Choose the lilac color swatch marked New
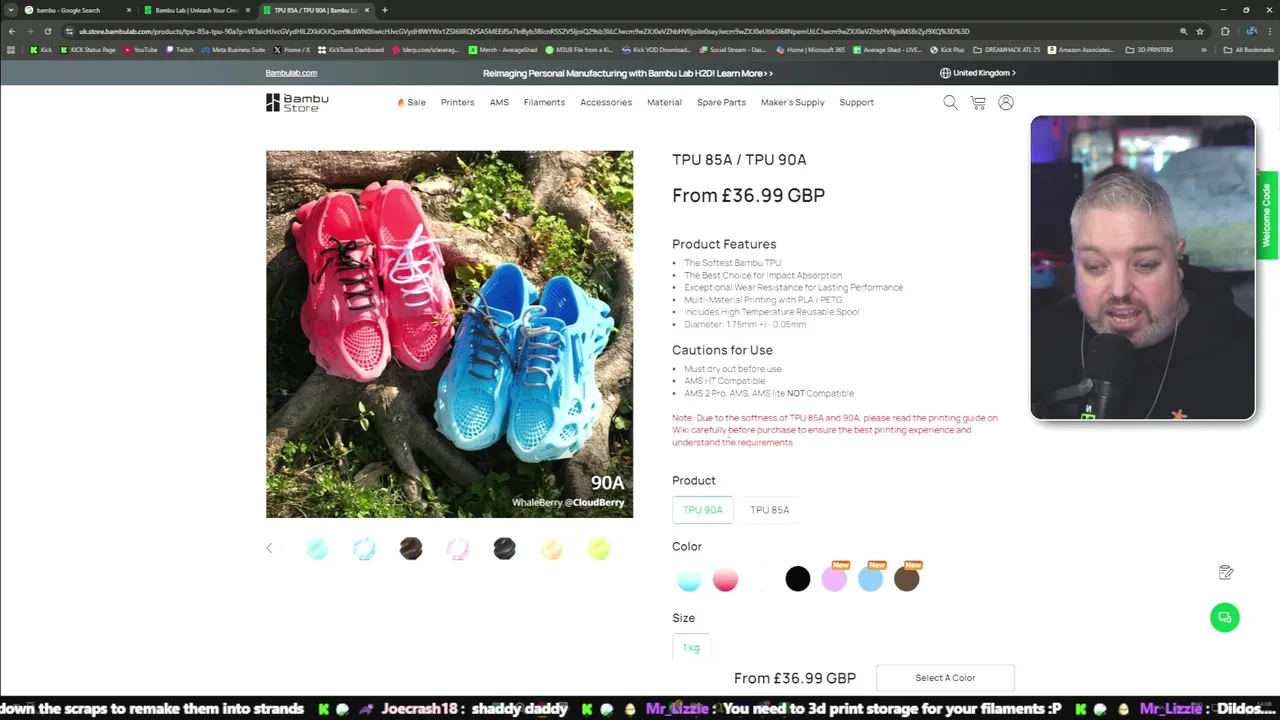The width and height of the screenshot is (1280, 720). (834, 578)
